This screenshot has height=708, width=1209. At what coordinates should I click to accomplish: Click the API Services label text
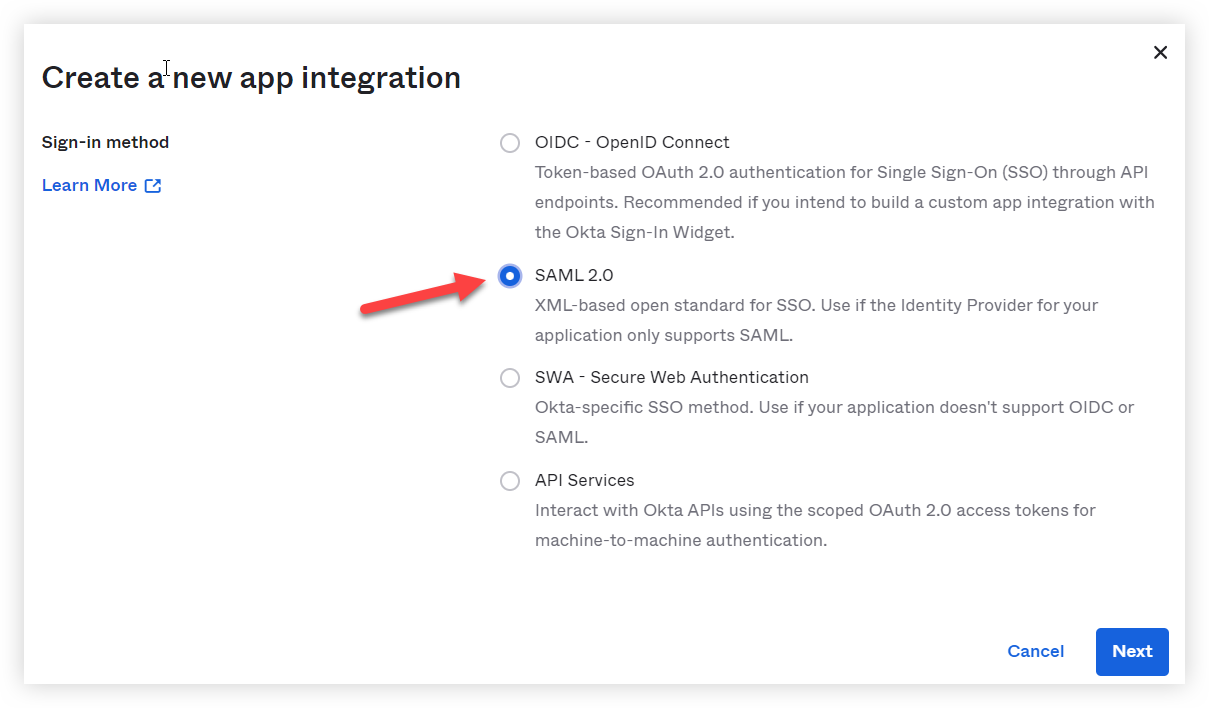pos(584,480)
